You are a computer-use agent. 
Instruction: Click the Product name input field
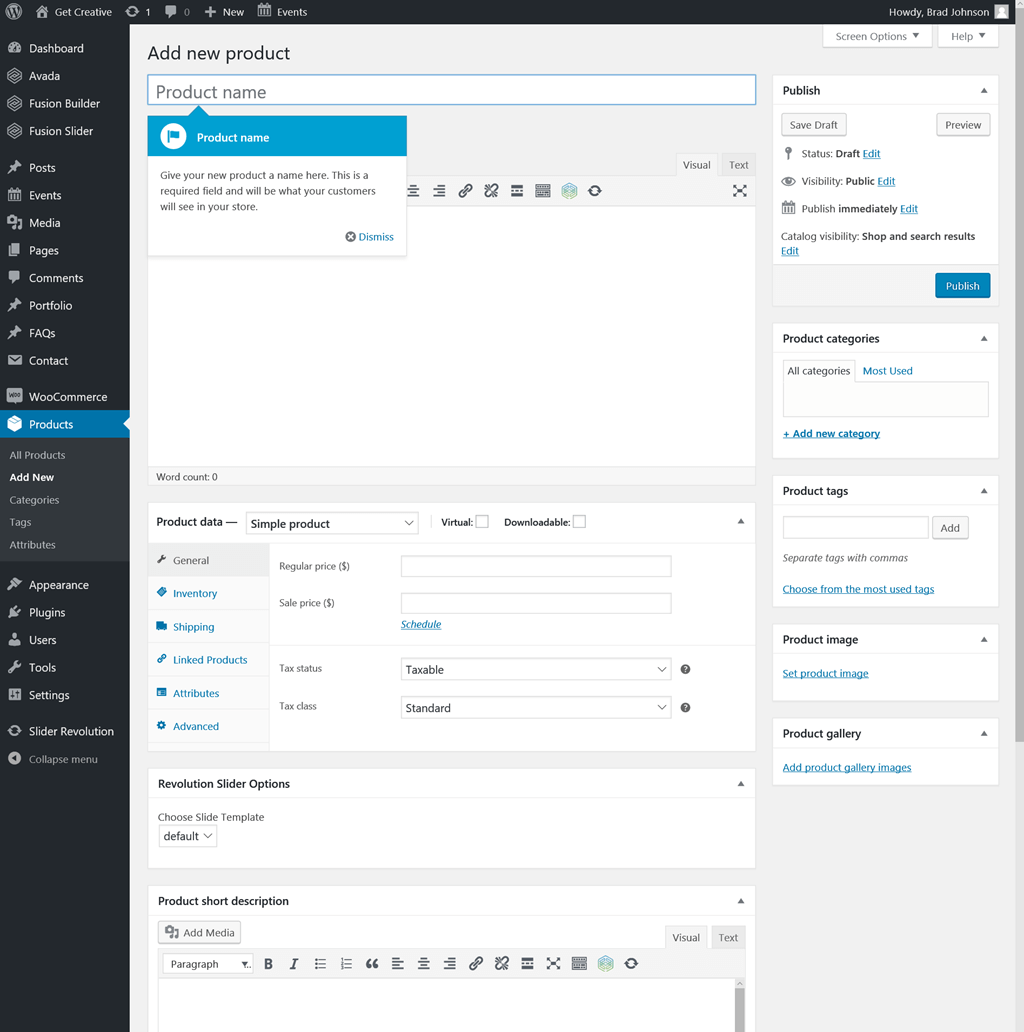(x=451, y=91)
